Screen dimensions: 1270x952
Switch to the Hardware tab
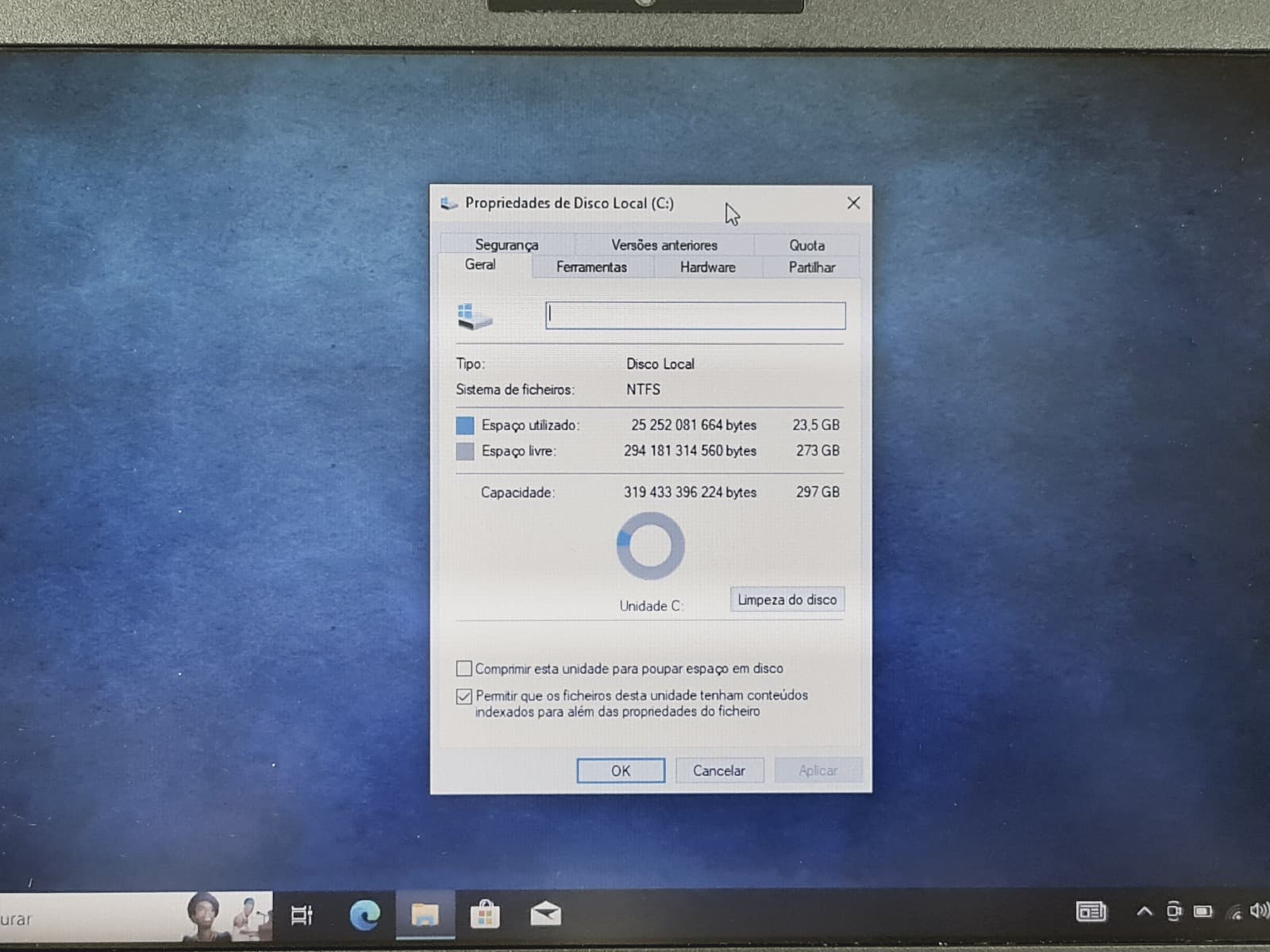pos(707,267)
